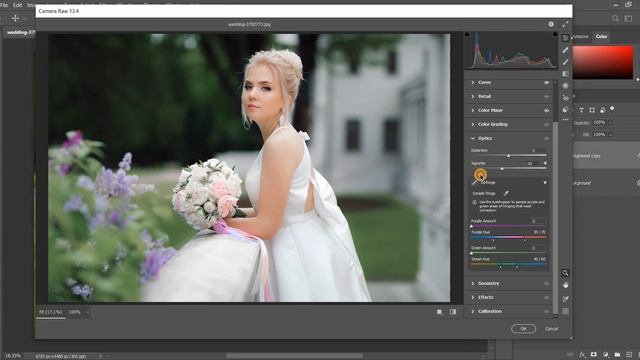Screen dimensions: 640x360
Task: Select the Radial Filter tool
Action: (565, 86)
